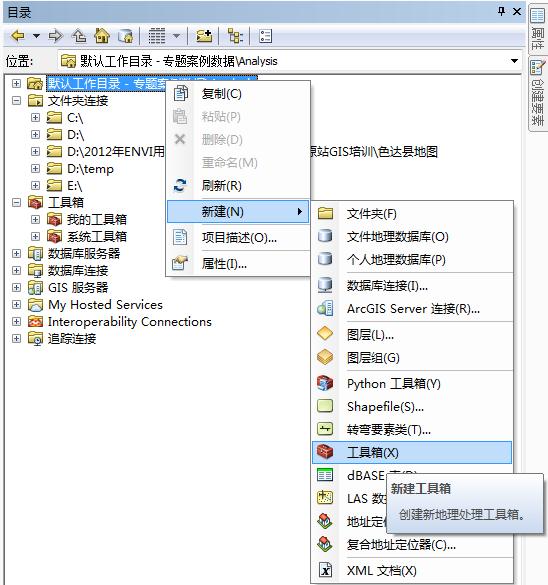Expand the GIS 服务器 node
Viewport: 548px width, 585px height.
point(16,287)
